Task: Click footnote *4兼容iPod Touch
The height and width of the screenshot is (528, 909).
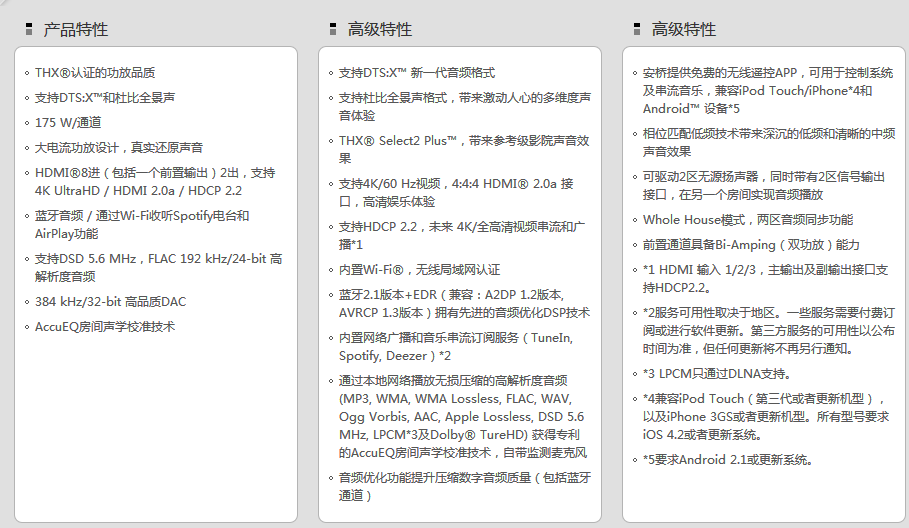Action: tap(766, 416)
